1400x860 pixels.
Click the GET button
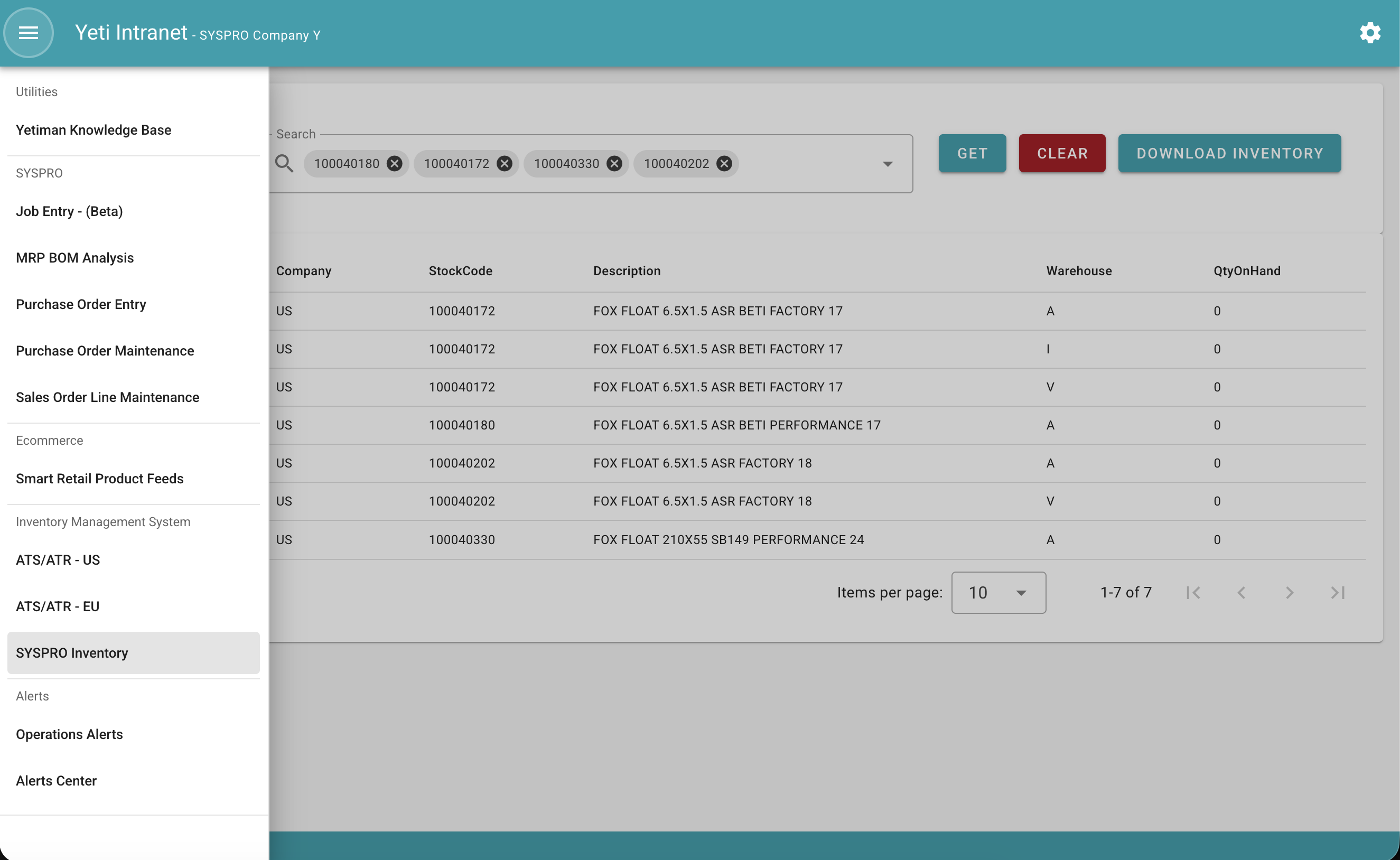click(972, 154)
